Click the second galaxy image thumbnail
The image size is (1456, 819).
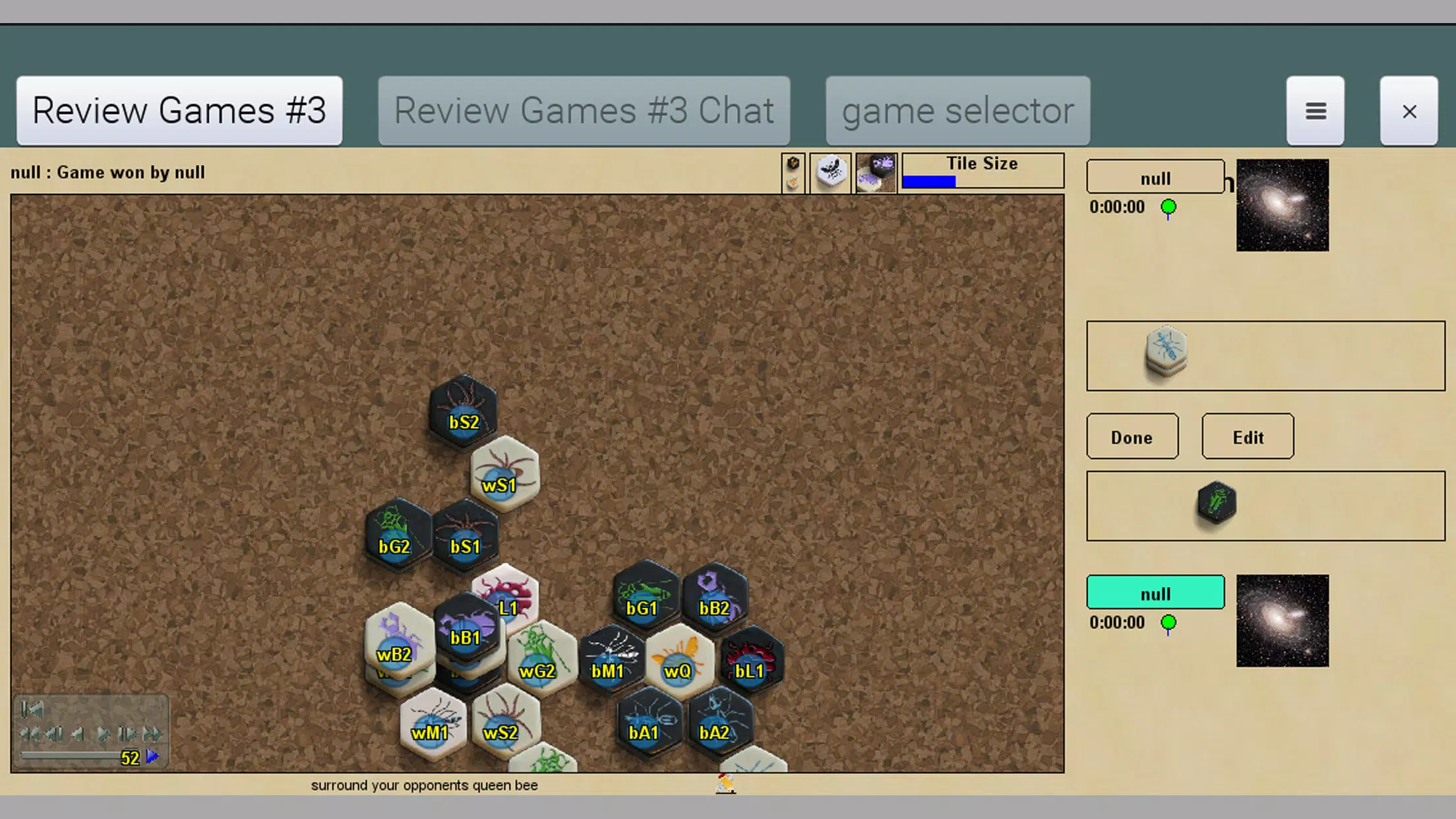click(x=1283, y=620)
